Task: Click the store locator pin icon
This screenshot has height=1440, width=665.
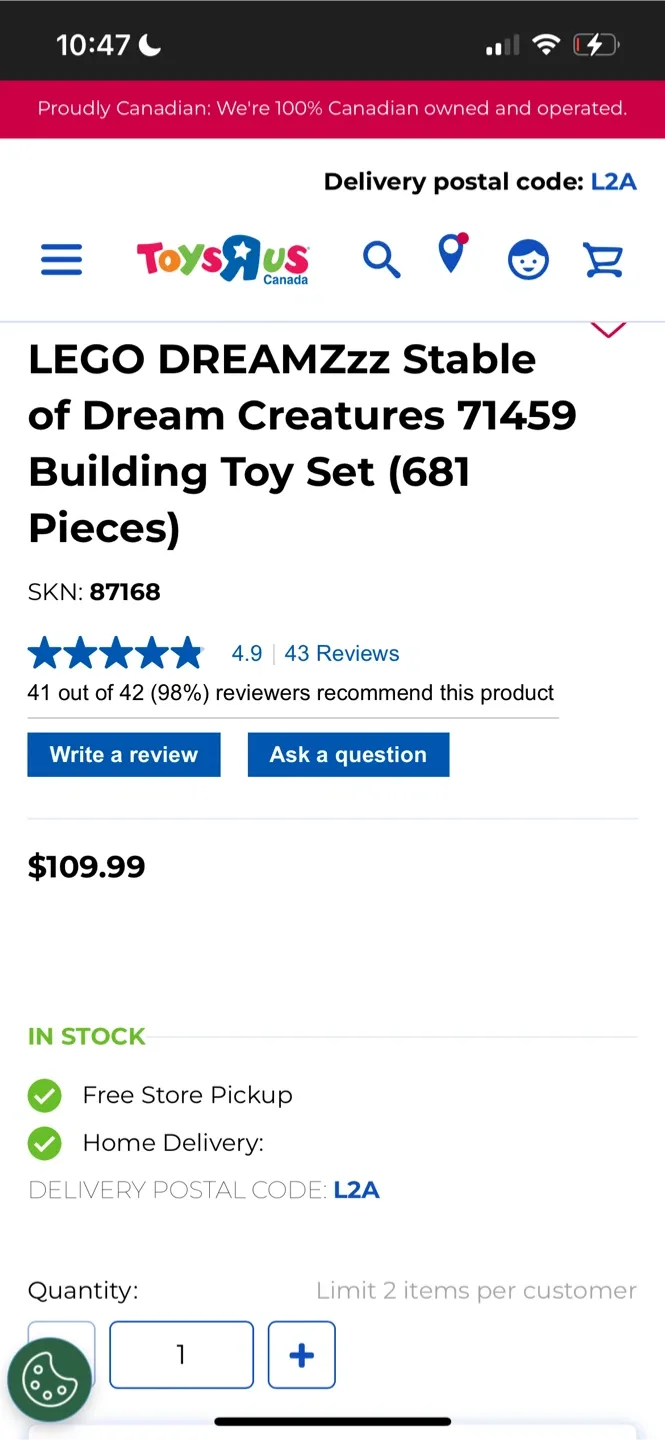Action: pyautogui.click(x=452, y=259)
